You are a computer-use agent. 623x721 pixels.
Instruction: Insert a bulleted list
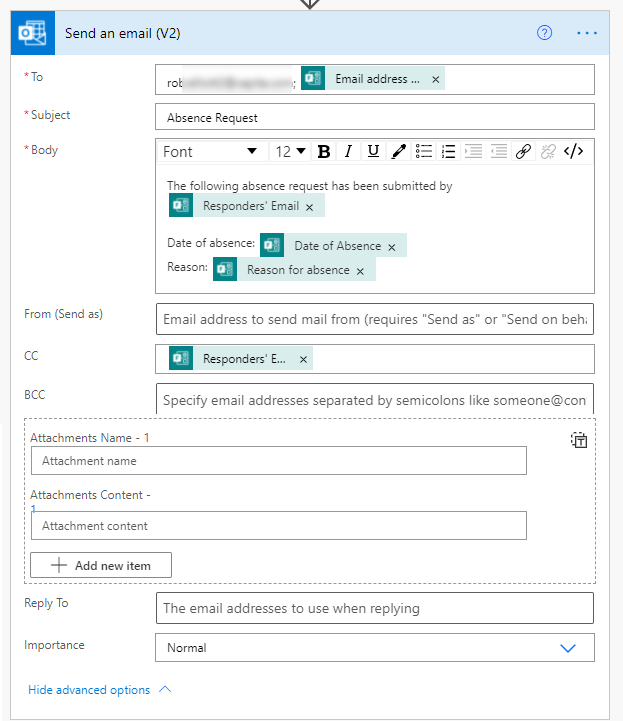coord(423,151)
